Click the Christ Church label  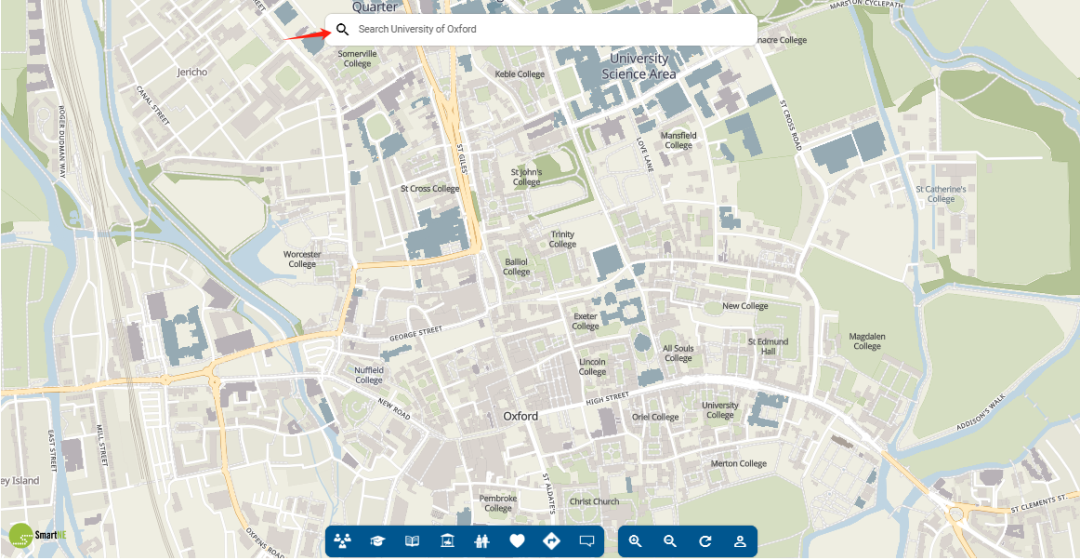coord(594,501)
